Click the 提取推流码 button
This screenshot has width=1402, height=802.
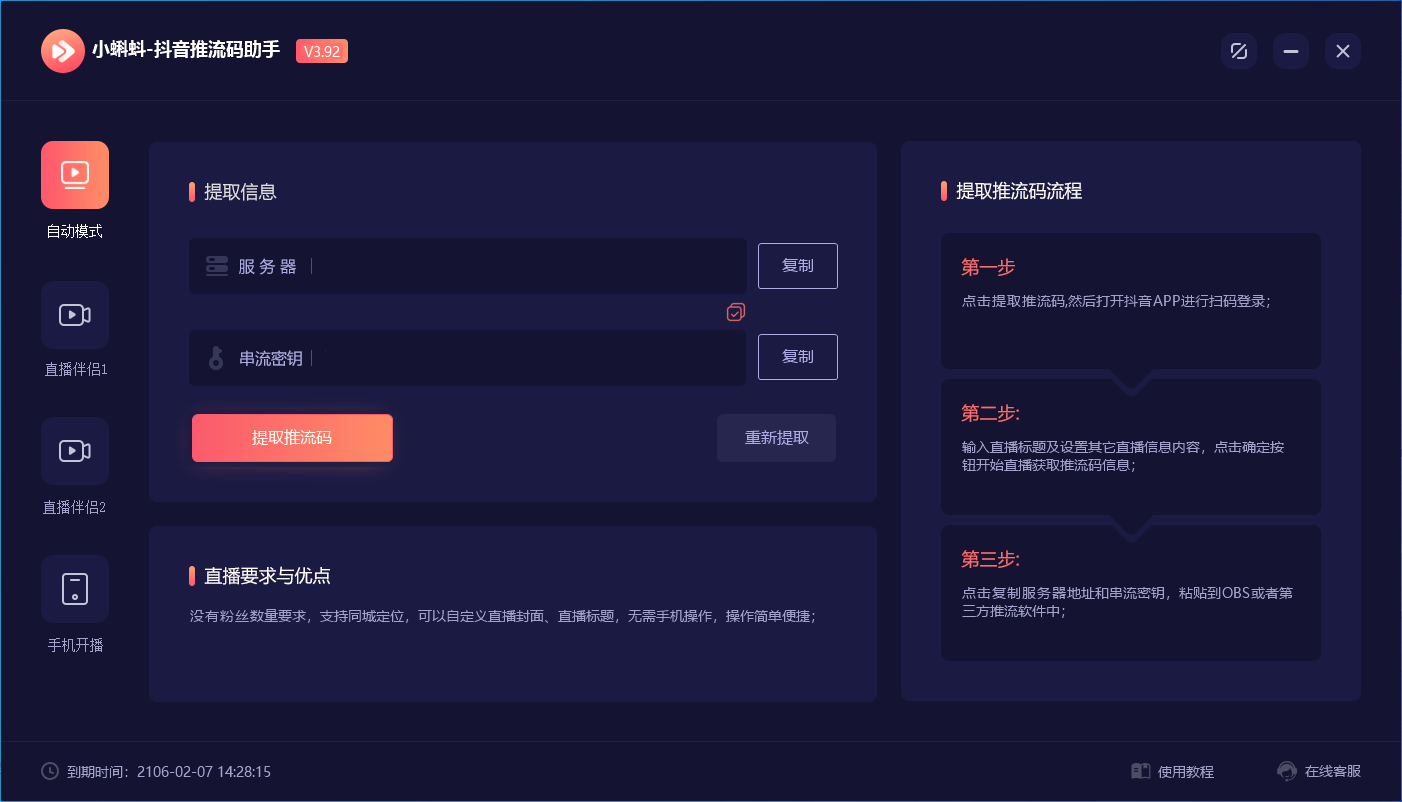(292, 438)
